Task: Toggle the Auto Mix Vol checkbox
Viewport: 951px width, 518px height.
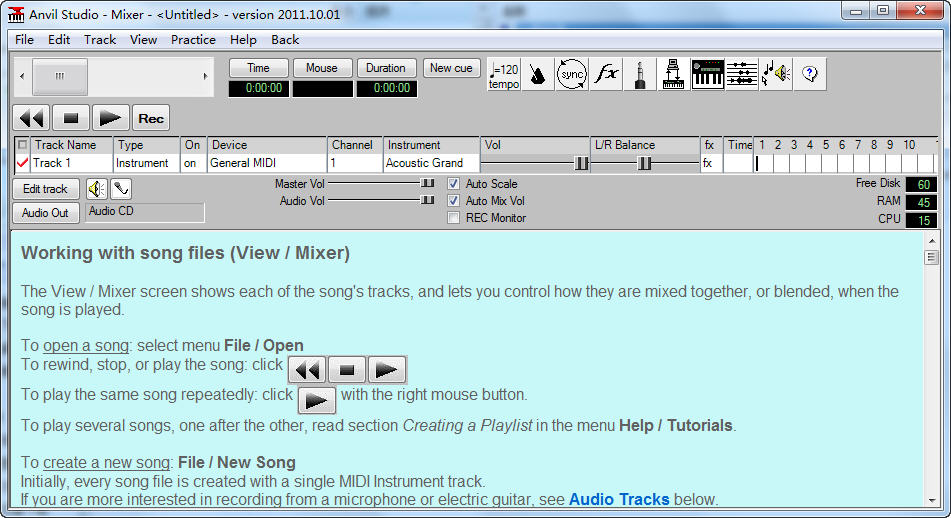Action: pyautogui.click(x=453, y=201)
